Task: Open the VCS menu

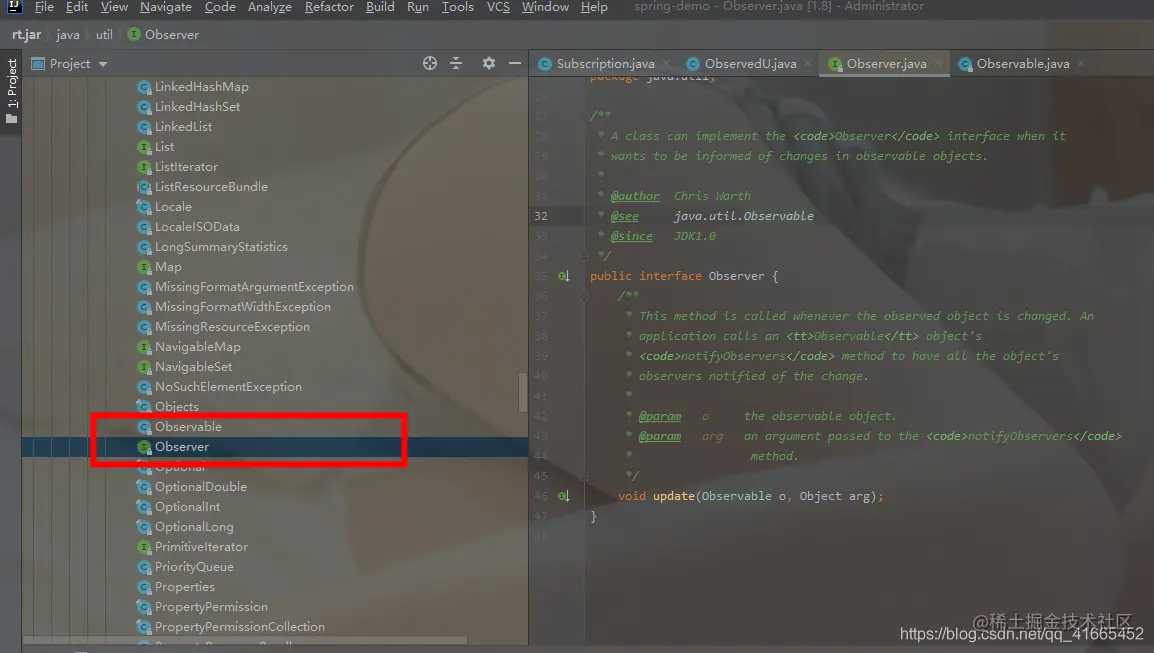Action: coord(498,7)
